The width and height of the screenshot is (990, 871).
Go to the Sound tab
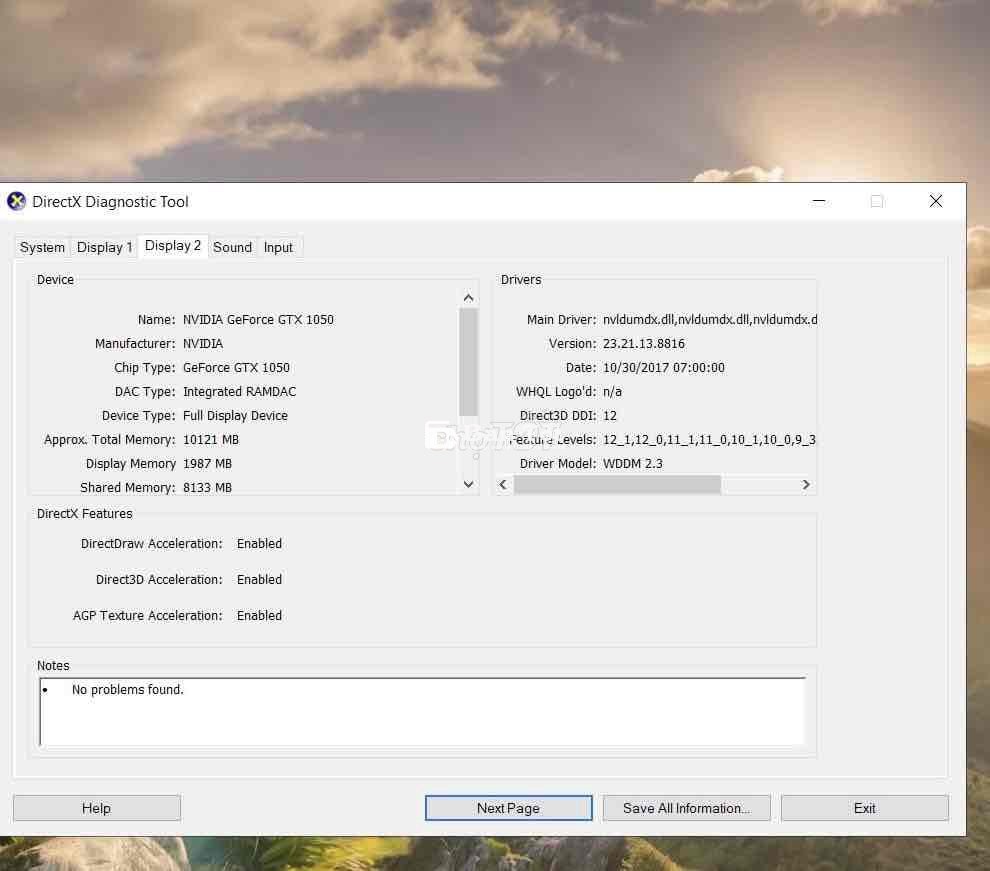[232, 247]
